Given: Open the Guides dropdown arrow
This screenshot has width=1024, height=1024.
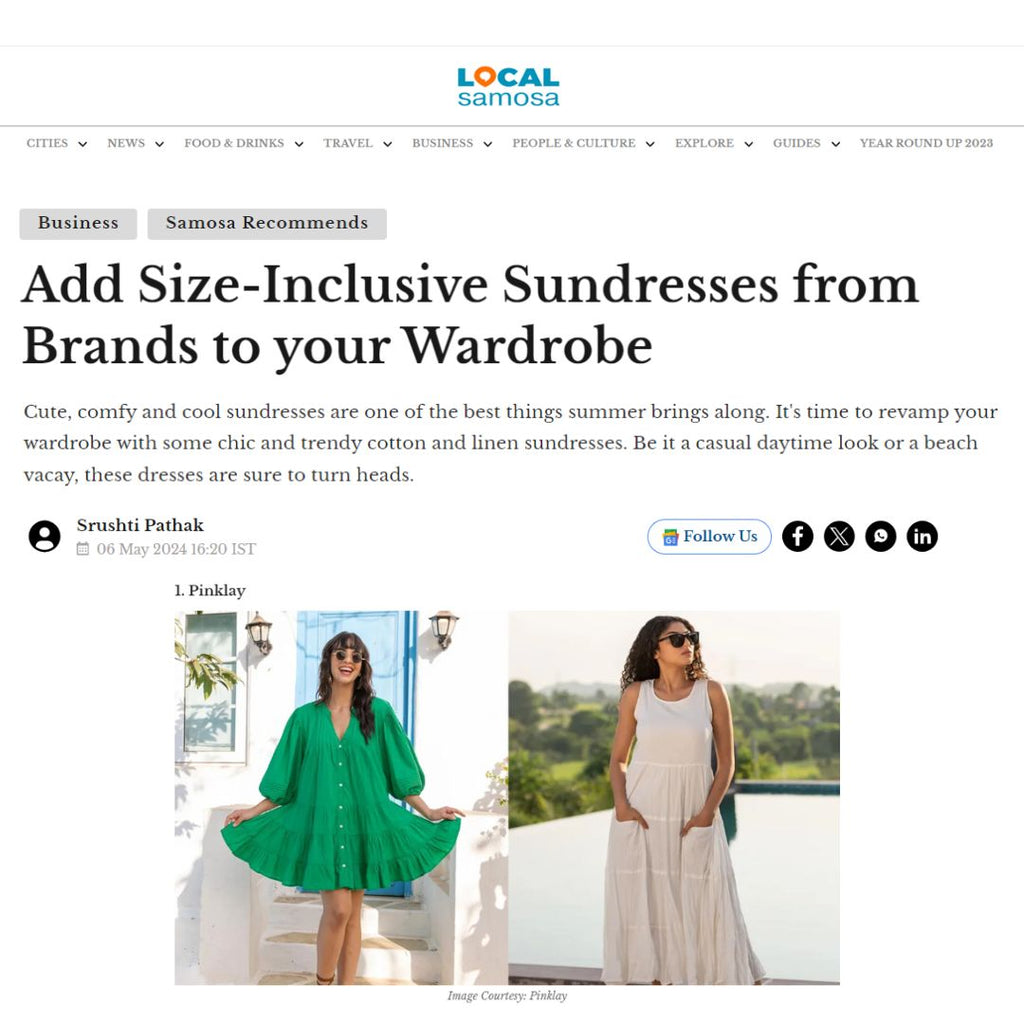Looking at the screenshot, I should pyautogui.click(x=835, y=144).
